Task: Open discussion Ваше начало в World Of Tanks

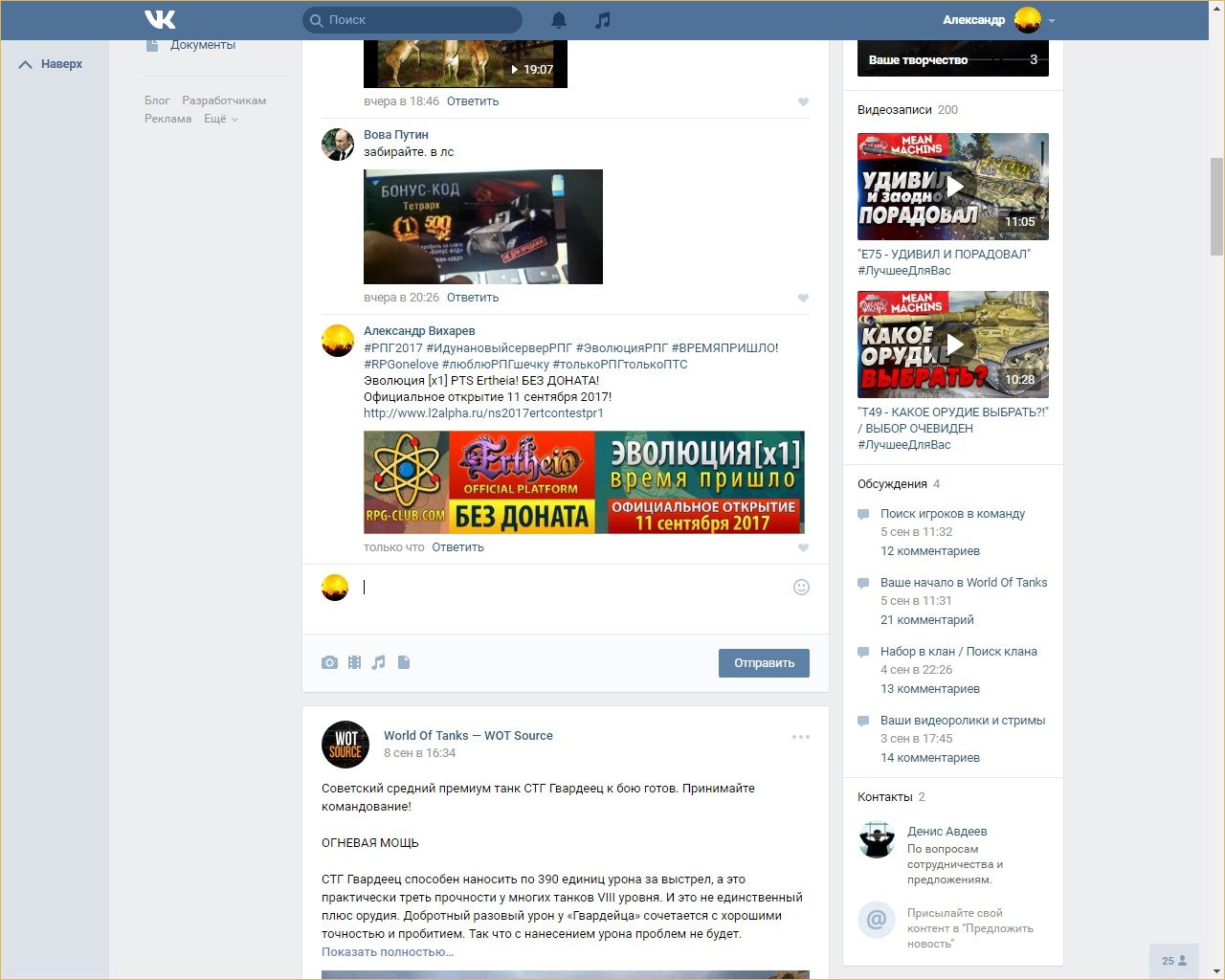Action: (964, 583)
